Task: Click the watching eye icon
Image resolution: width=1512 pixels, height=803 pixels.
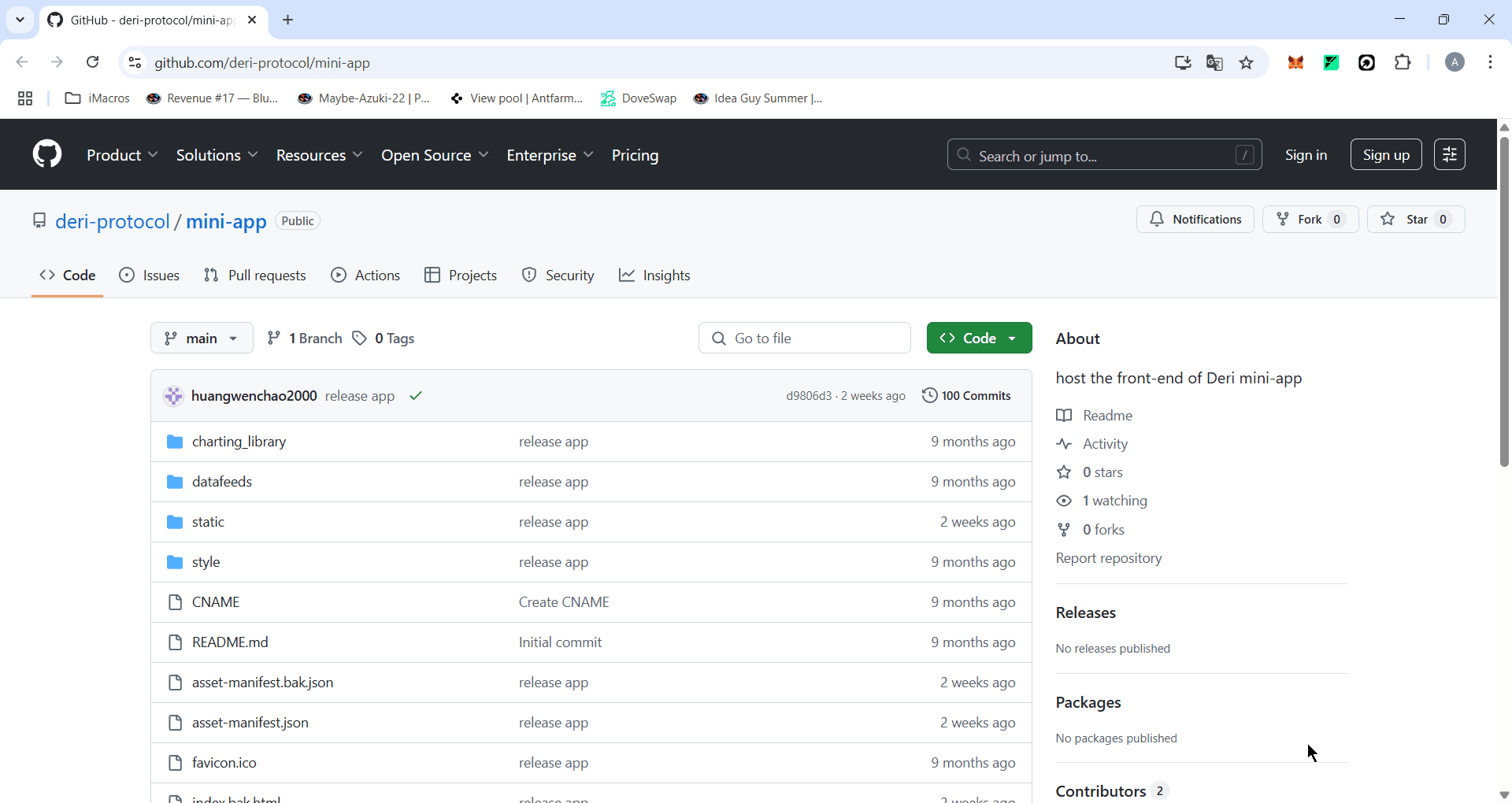Action: coord(1064,501)
